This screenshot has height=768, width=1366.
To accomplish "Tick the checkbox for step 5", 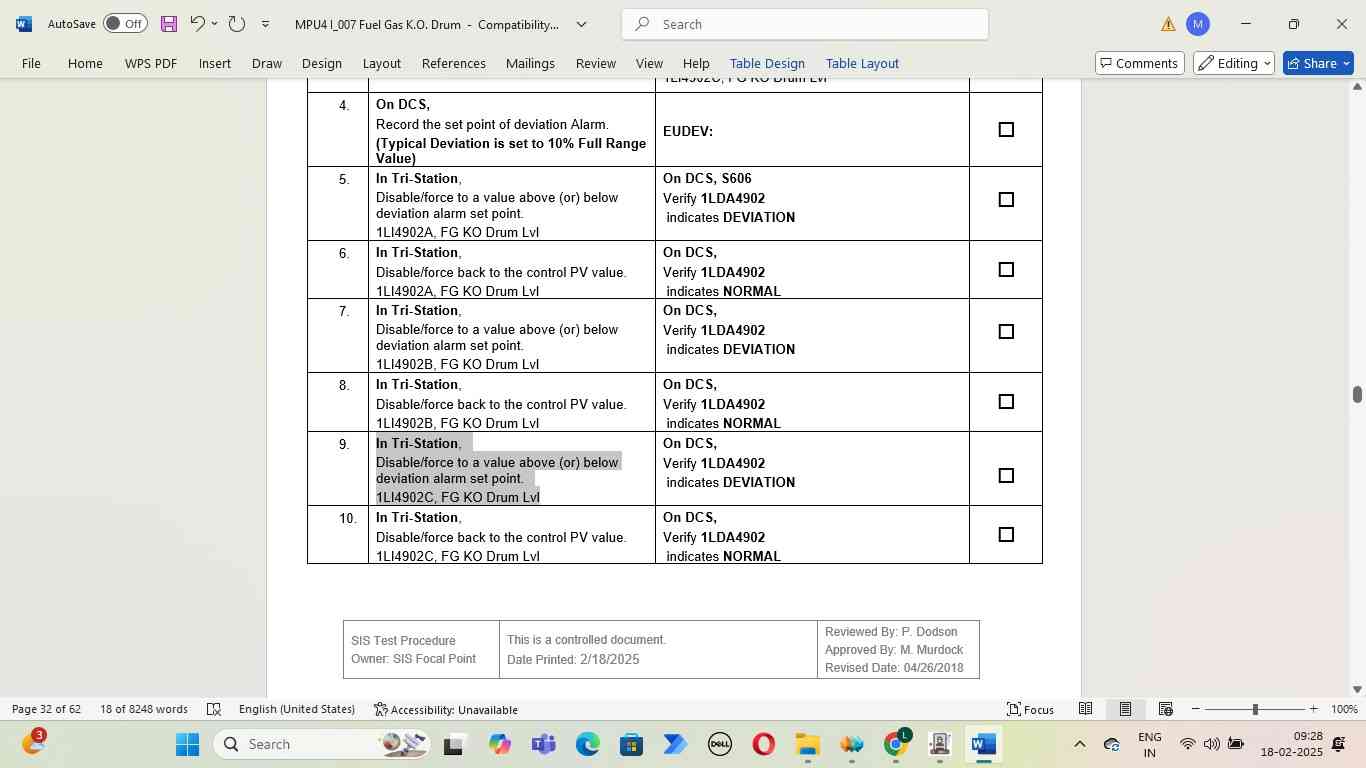I will (1006, 200).
